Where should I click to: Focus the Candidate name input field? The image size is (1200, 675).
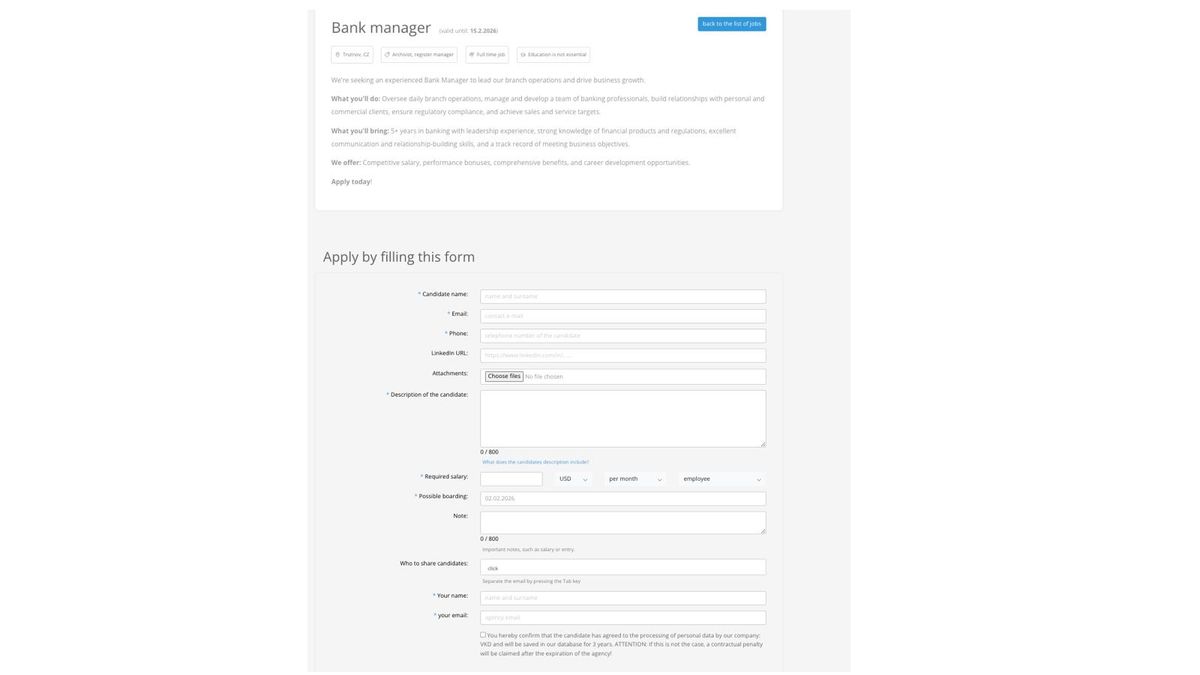click(623, 297)
